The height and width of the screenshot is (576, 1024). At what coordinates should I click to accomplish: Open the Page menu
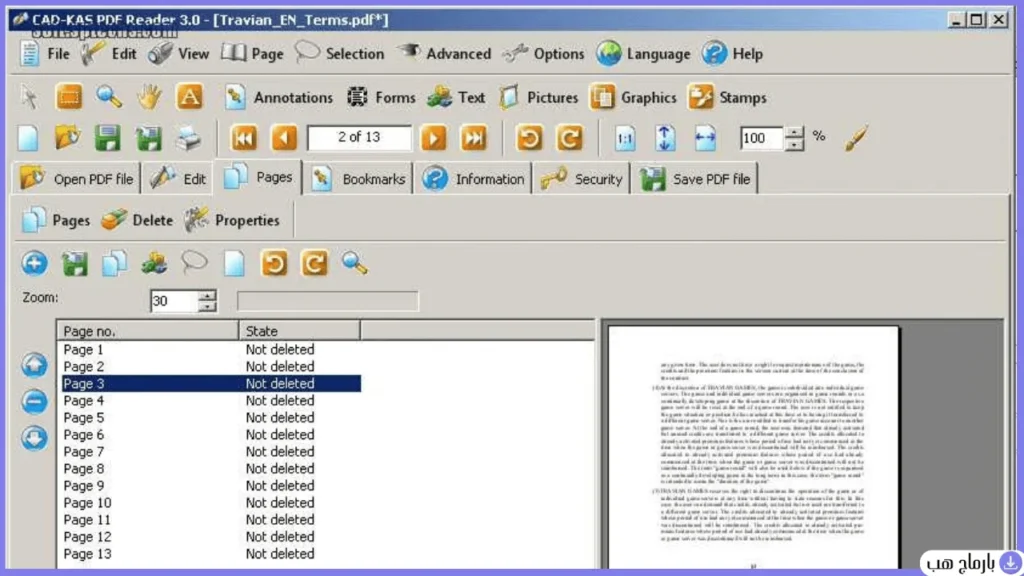(252, 54)
